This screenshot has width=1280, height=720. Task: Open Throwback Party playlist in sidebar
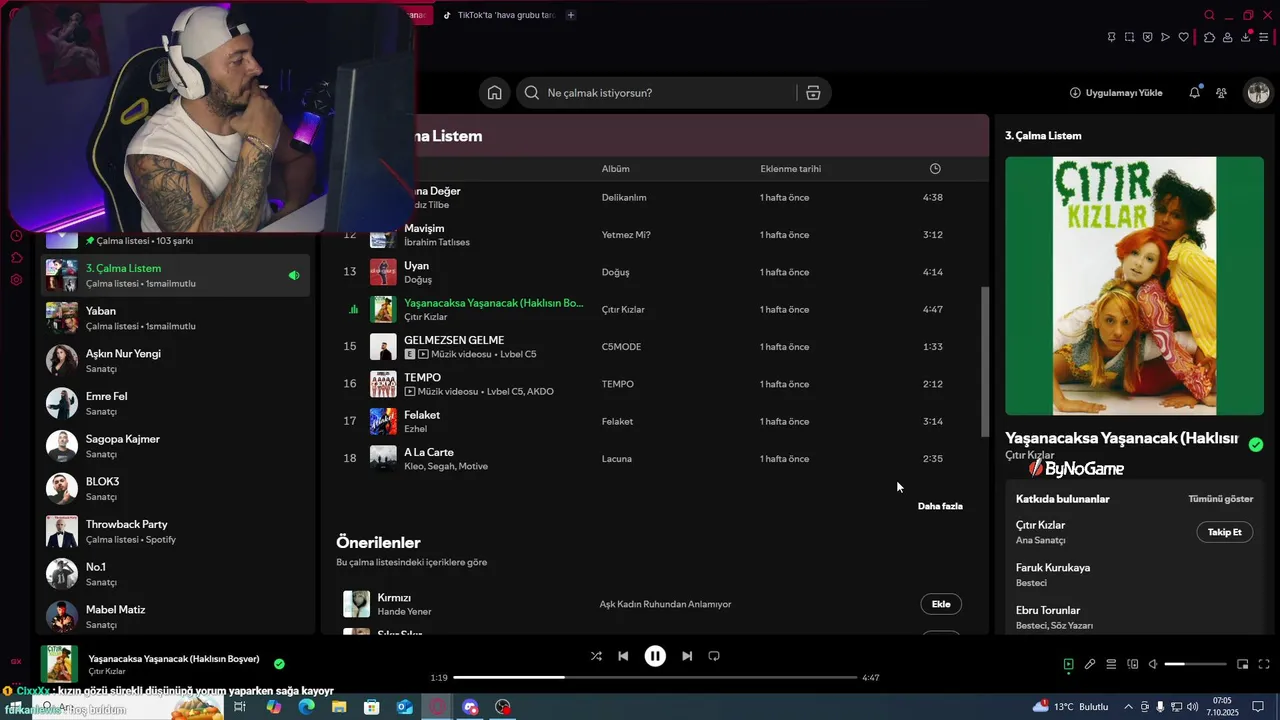pyautogui.click(x=176, y=531)
